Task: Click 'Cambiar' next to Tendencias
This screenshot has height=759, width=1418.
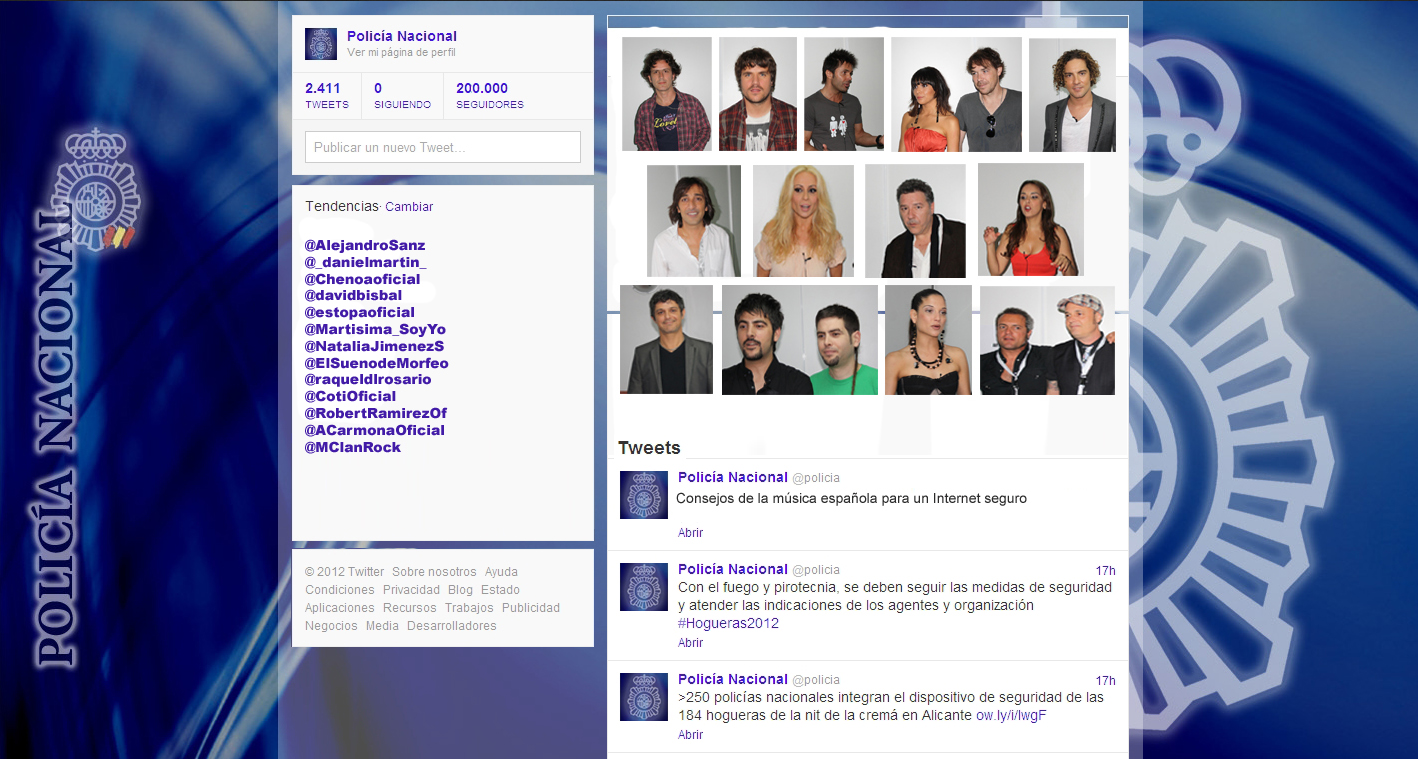Action: 409,207
